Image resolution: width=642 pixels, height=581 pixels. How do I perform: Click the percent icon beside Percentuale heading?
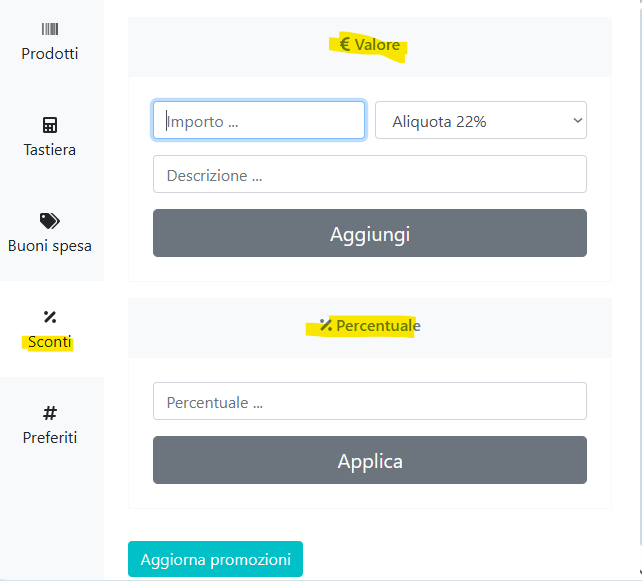tap(325, 325)
